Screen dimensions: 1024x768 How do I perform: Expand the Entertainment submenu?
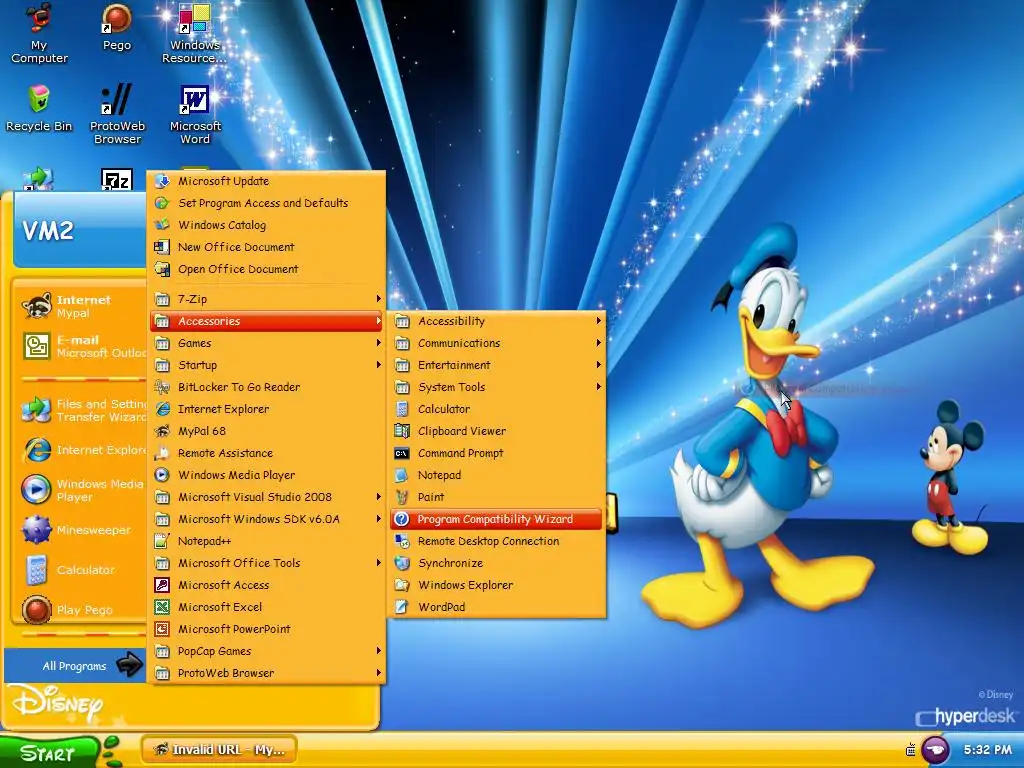click(497, 365)
